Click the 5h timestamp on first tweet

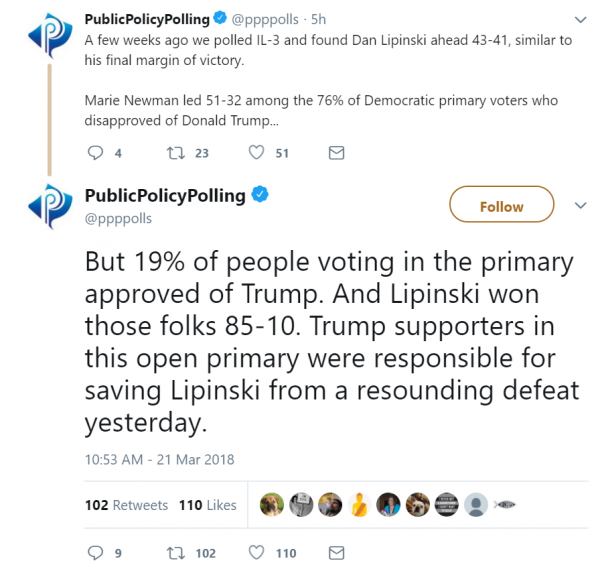point(318,19)
